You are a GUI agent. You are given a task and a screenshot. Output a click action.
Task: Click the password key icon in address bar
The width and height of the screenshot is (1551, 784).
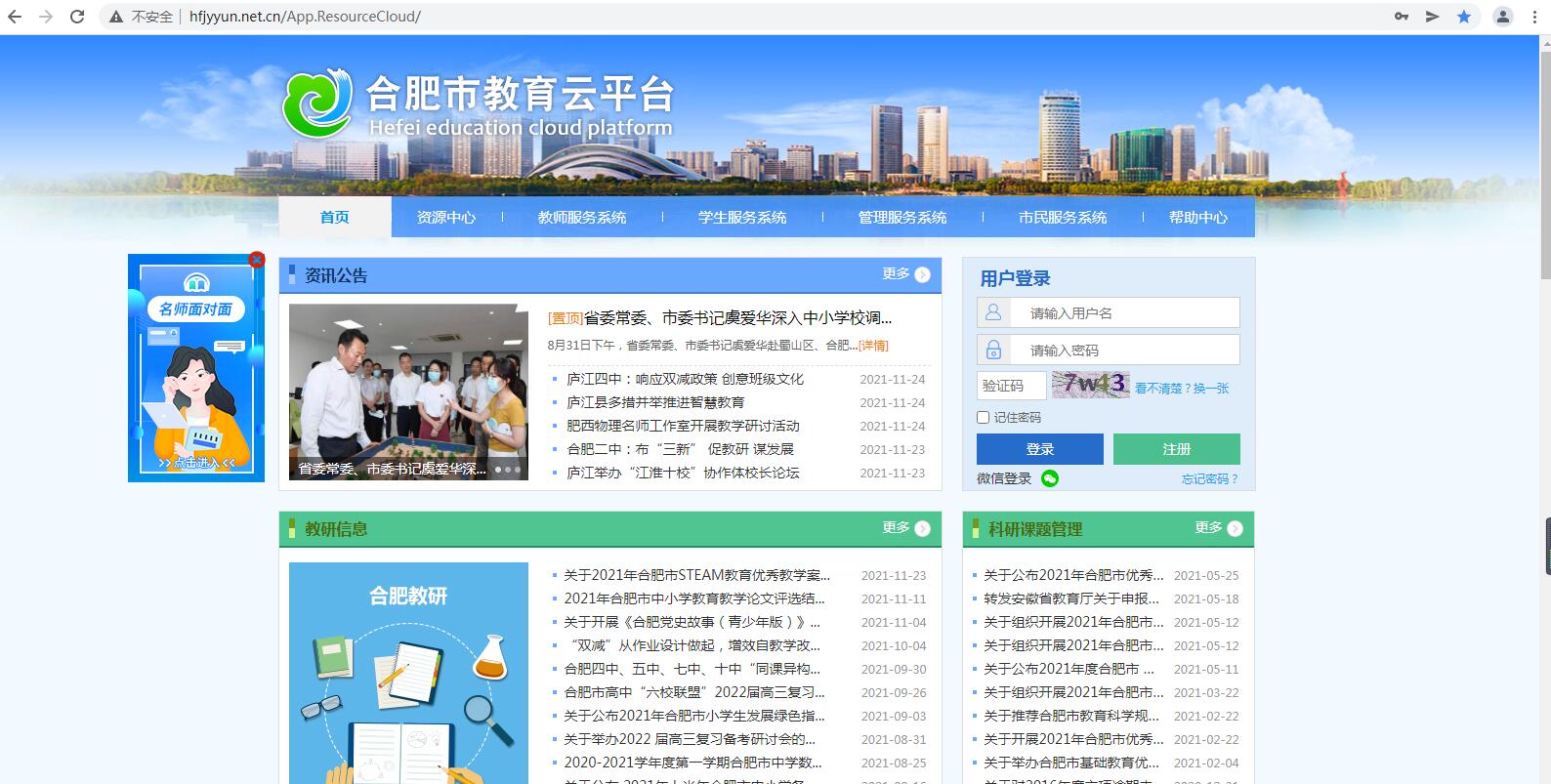click(x=1401, y=17)
